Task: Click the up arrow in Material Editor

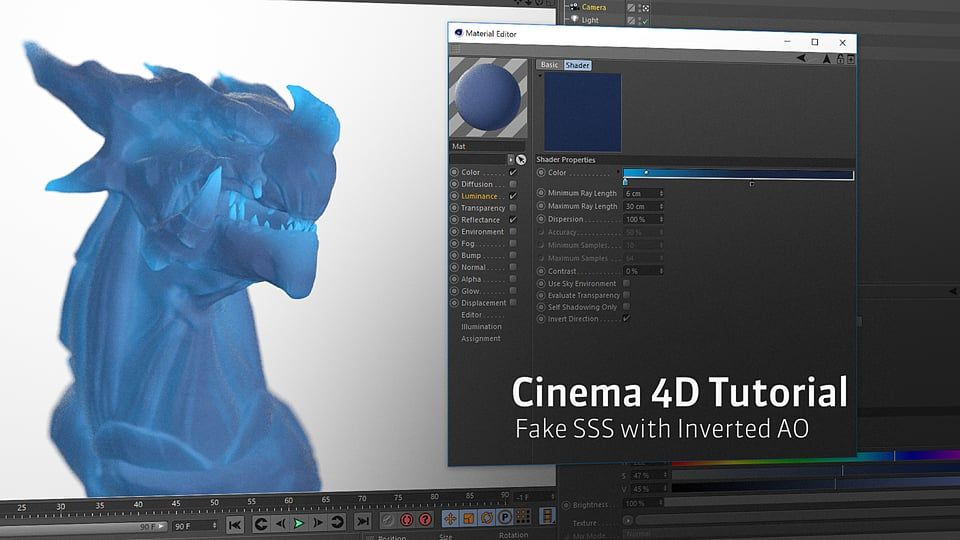Action: tap(827, 59)
